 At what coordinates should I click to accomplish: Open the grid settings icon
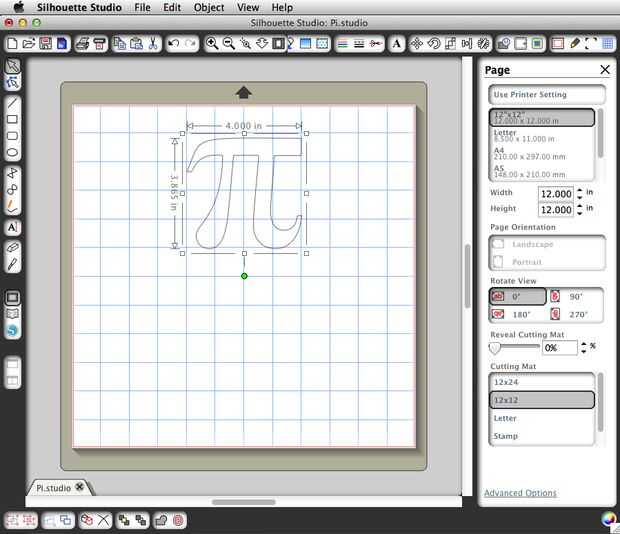tap(608, 43)
